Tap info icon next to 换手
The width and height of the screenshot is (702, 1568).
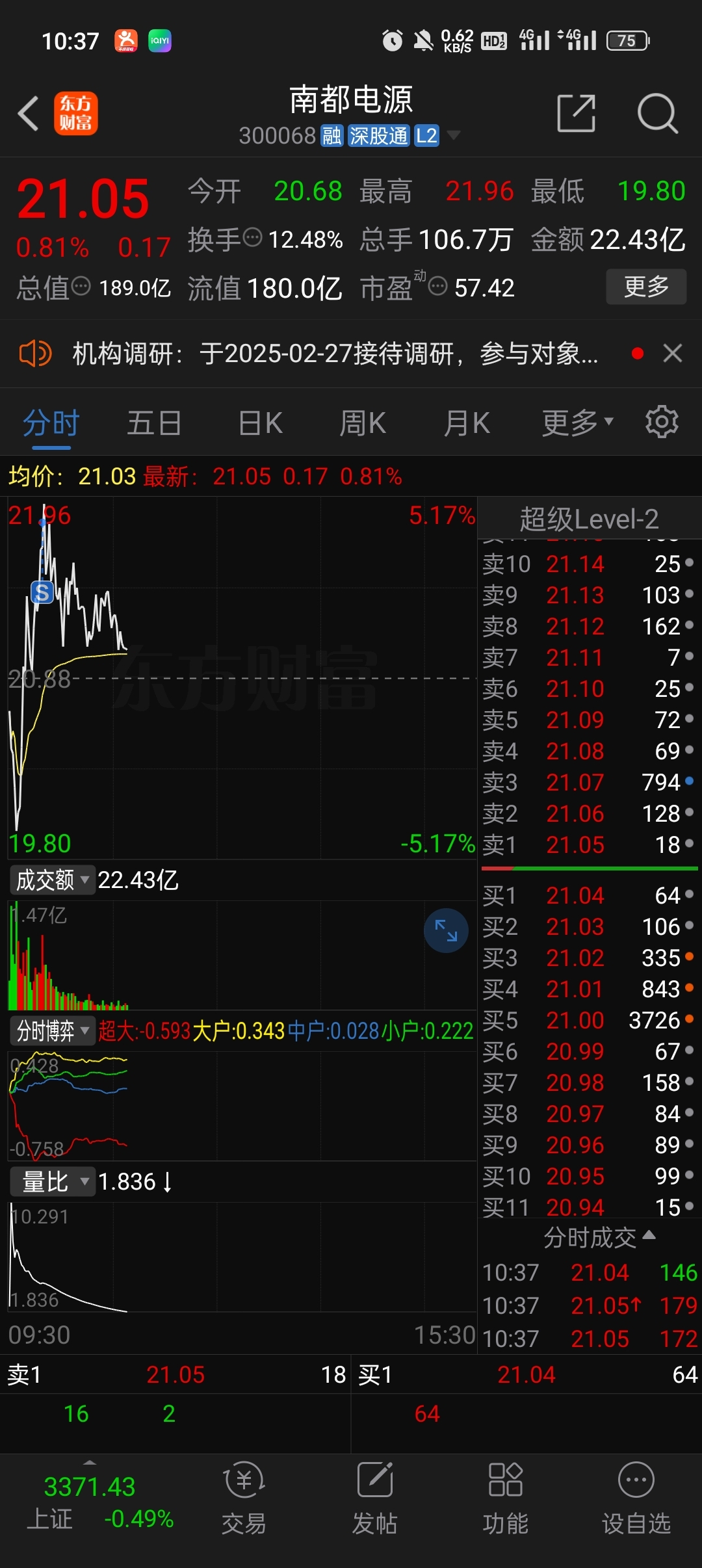point(252,237)
